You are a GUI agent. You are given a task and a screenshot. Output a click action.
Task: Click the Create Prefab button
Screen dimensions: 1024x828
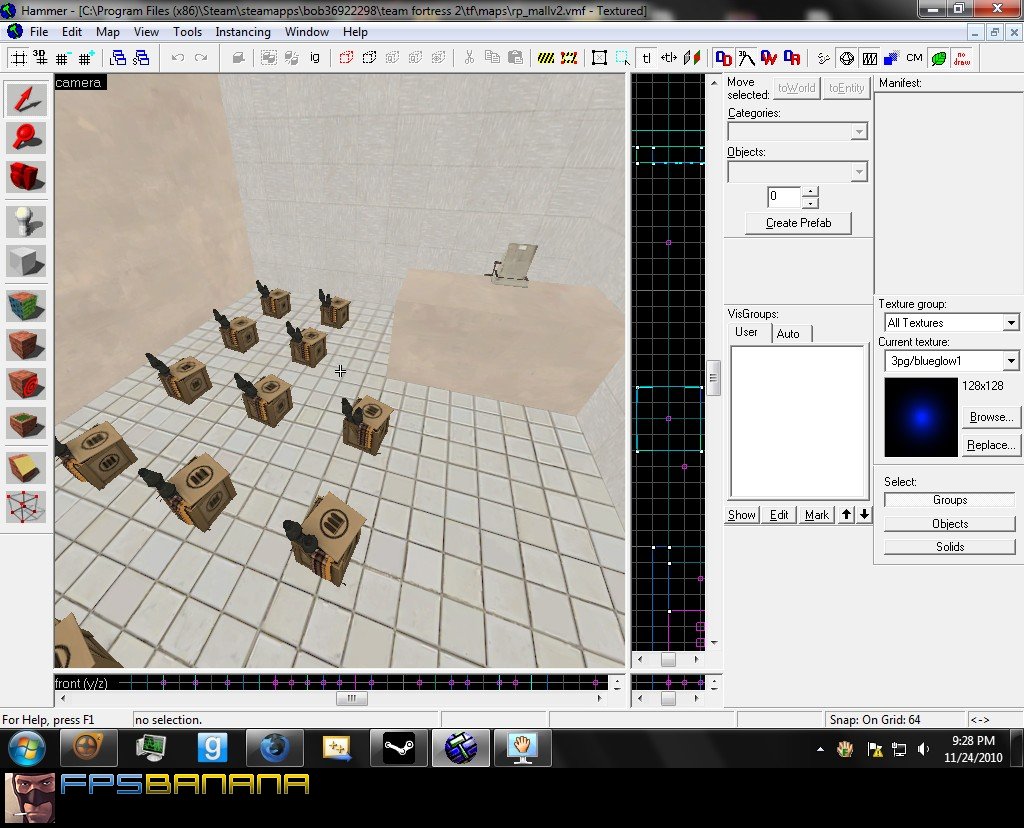(798, 223)
